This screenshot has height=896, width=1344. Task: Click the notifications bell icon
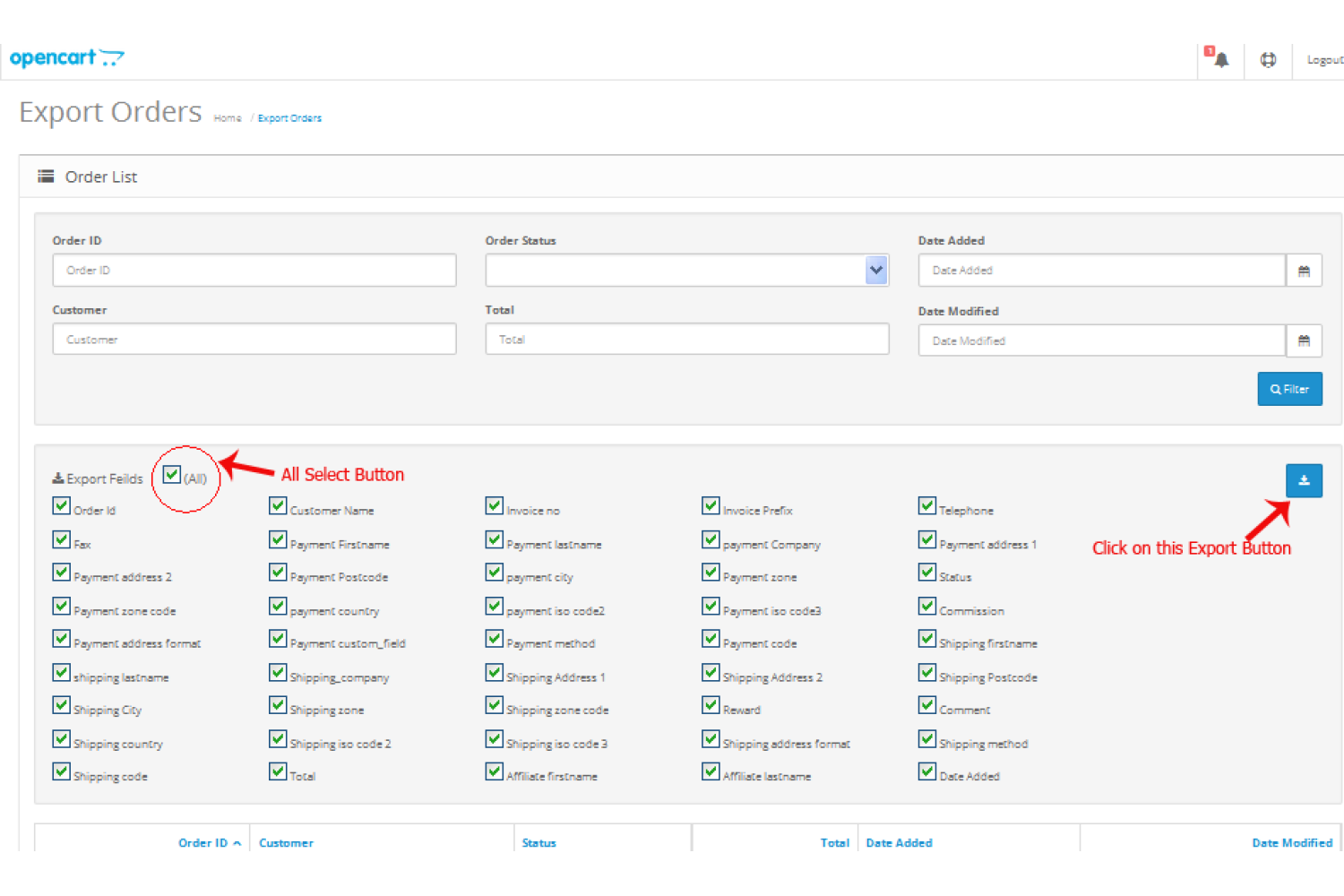[1220, 60]
